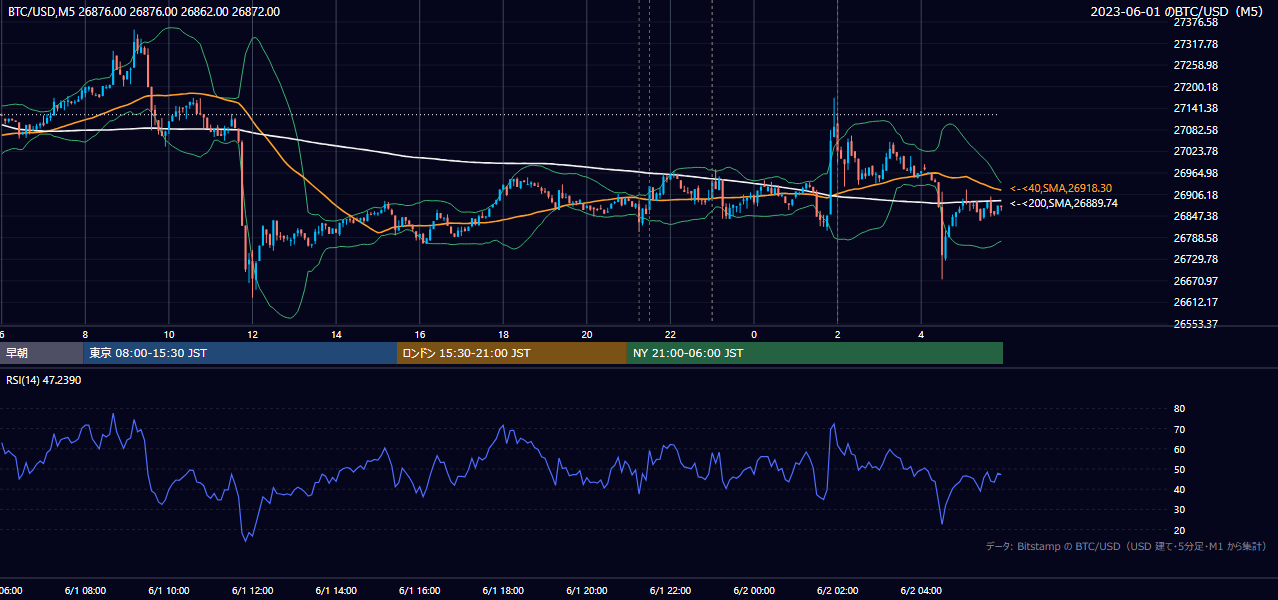Click hour tick 12 under price chart

coord(252,334)
